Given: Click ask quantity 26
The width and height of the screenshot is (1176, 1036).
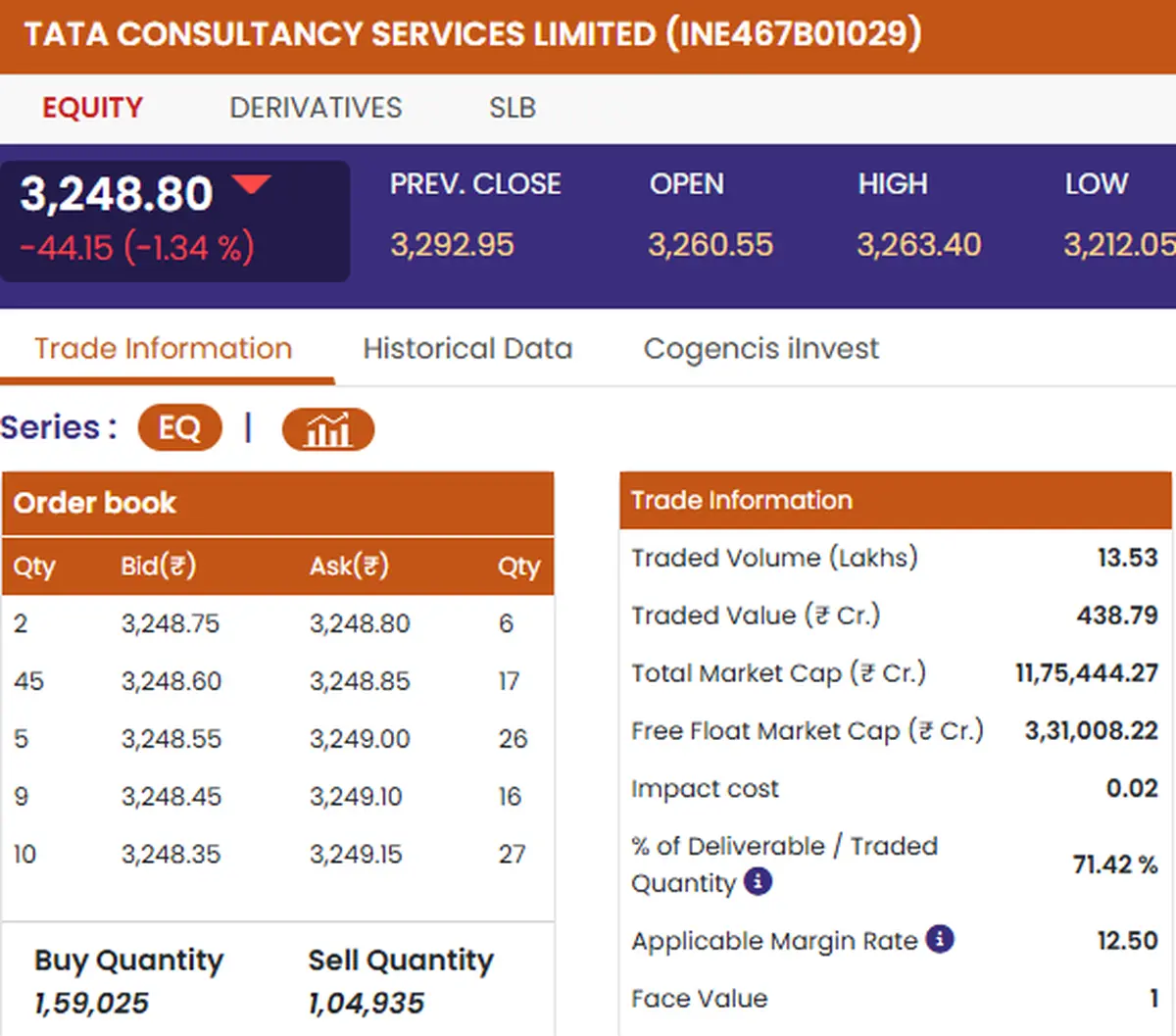Looking at the screenshot, I should 513,739.
